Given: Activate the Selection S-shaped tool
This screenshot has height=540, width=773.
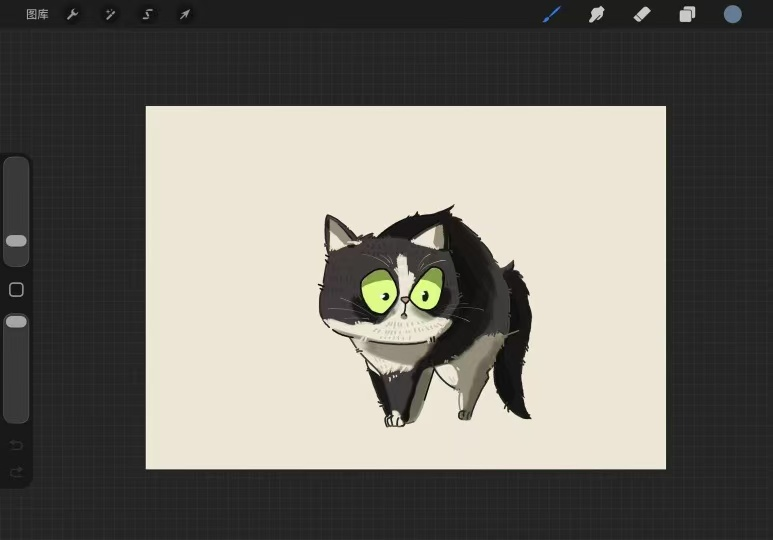Looking at the screenshot, I should tap(147, 15).
